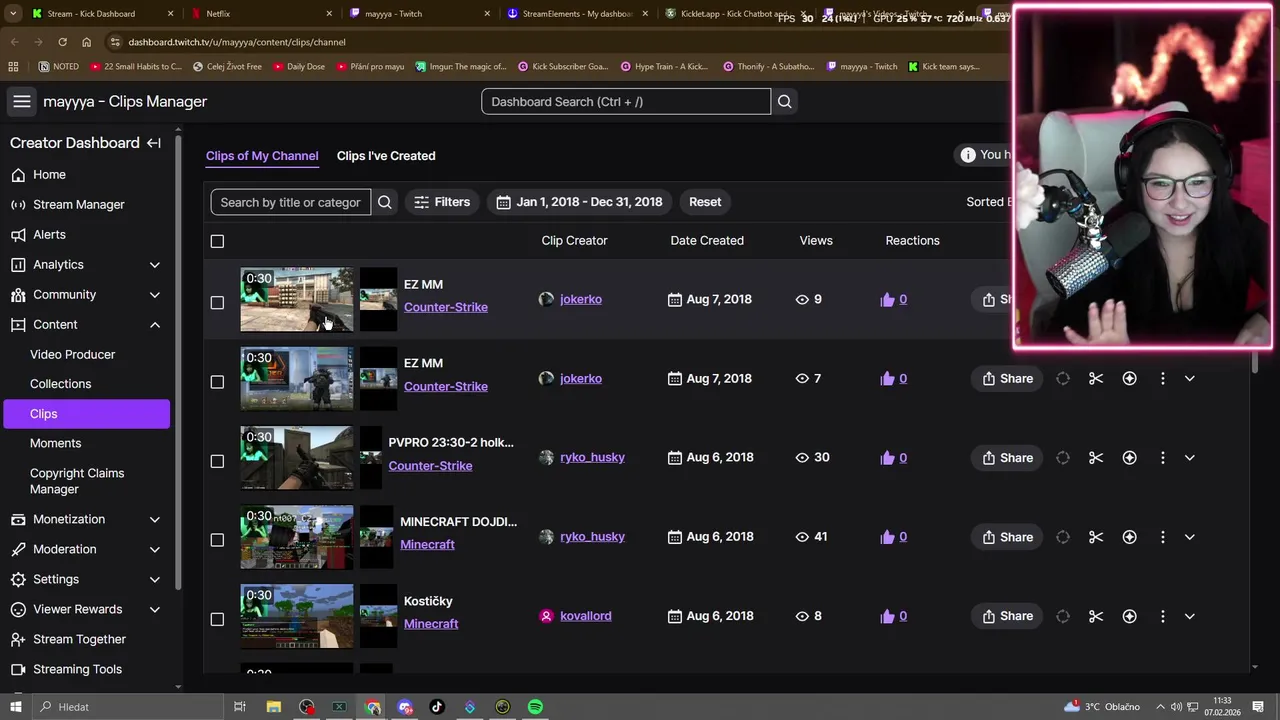Screen dimensions: 1280x720
Task: Open more options for second EZ MM clip
Action: pyautogui.click(x=1162, y=378)
